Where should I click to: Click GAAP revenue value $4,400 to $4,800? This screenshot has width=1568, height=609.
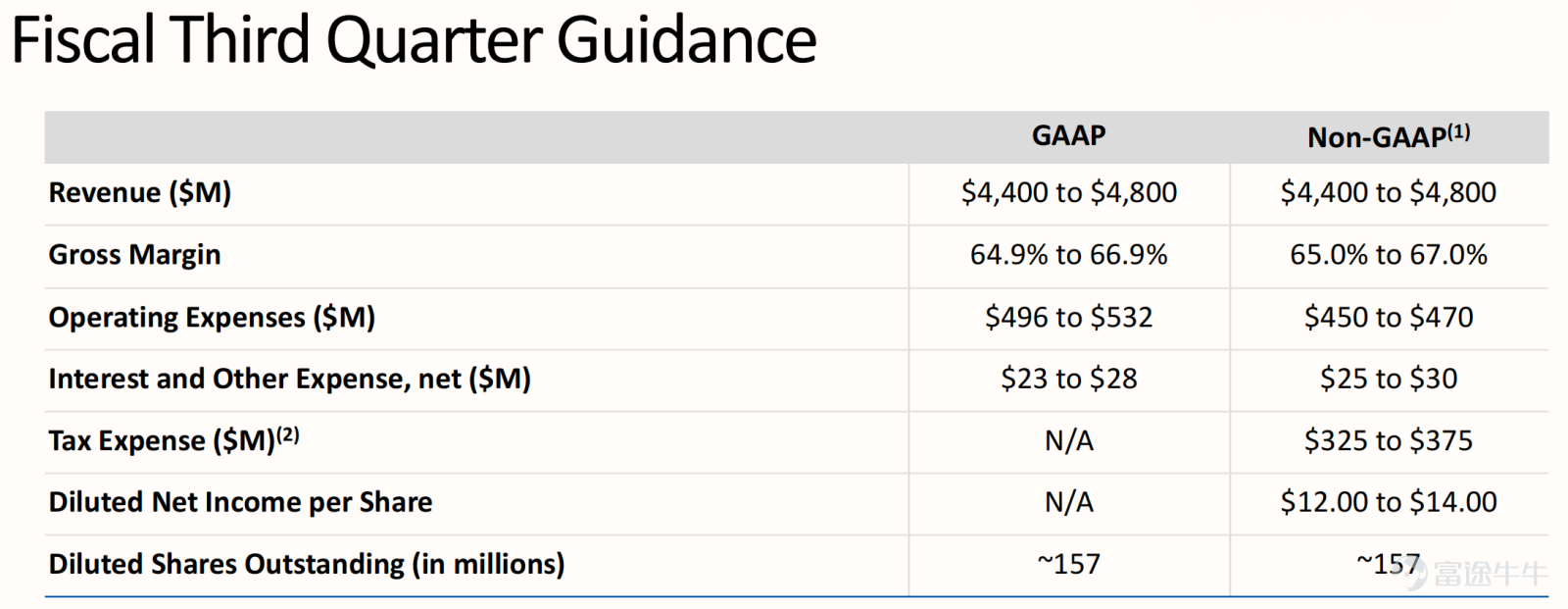click(1069, 192)
